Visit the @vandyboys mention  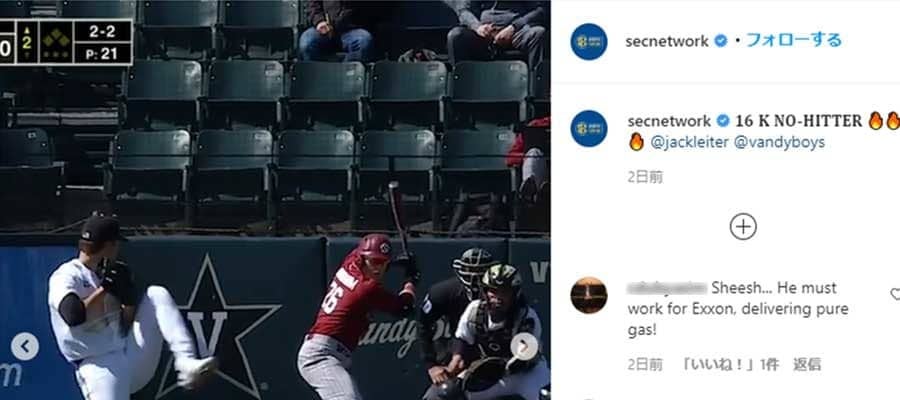click(x=779, y=142)
